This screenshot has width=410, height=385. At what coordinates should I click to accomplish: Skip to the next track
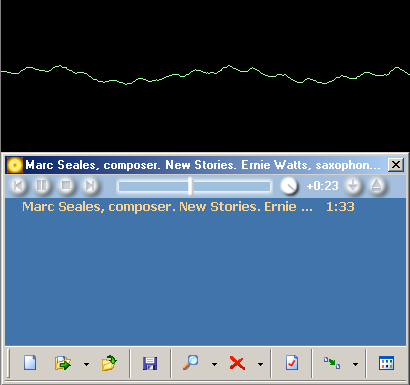(90, 186)
